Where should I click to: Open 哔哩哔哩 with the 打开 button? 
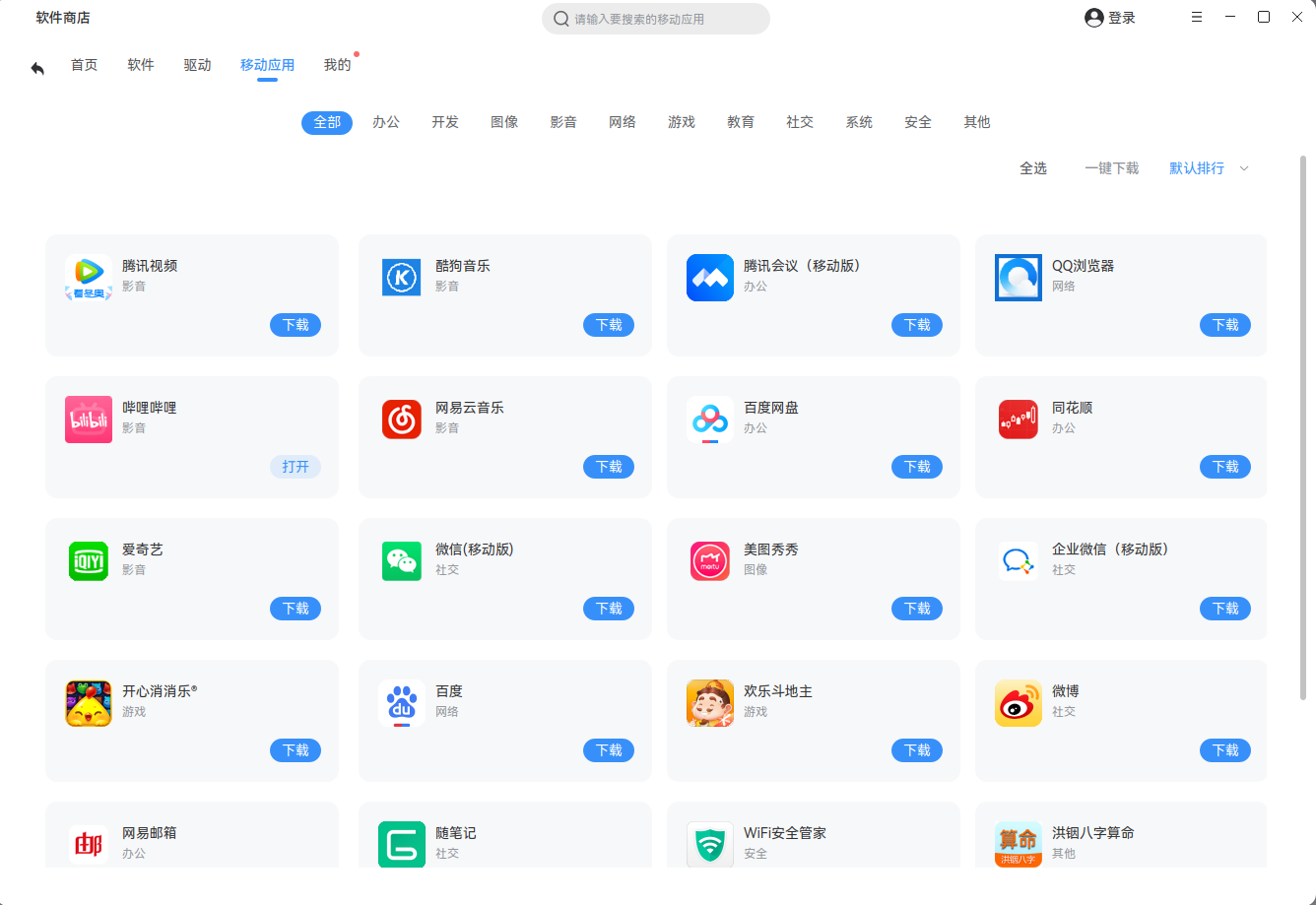tap(296, 467)
